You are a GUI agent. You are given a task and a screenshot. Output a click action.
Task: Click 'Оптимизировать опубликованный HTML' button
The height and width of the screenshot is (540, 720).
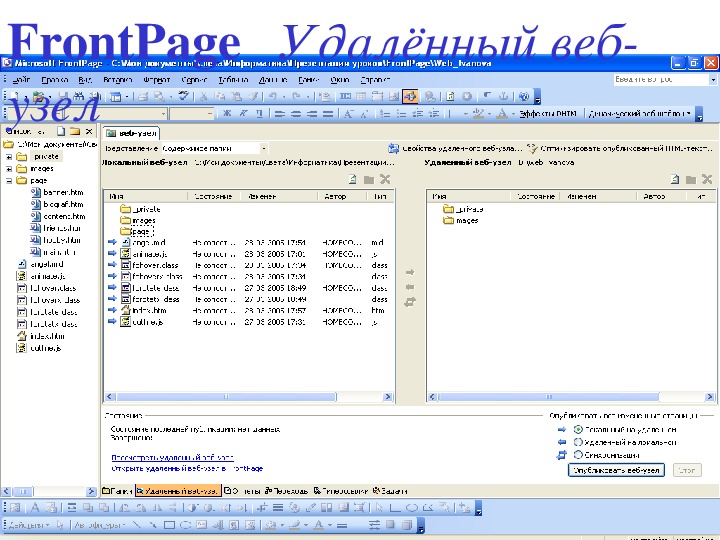click(620, 148)
